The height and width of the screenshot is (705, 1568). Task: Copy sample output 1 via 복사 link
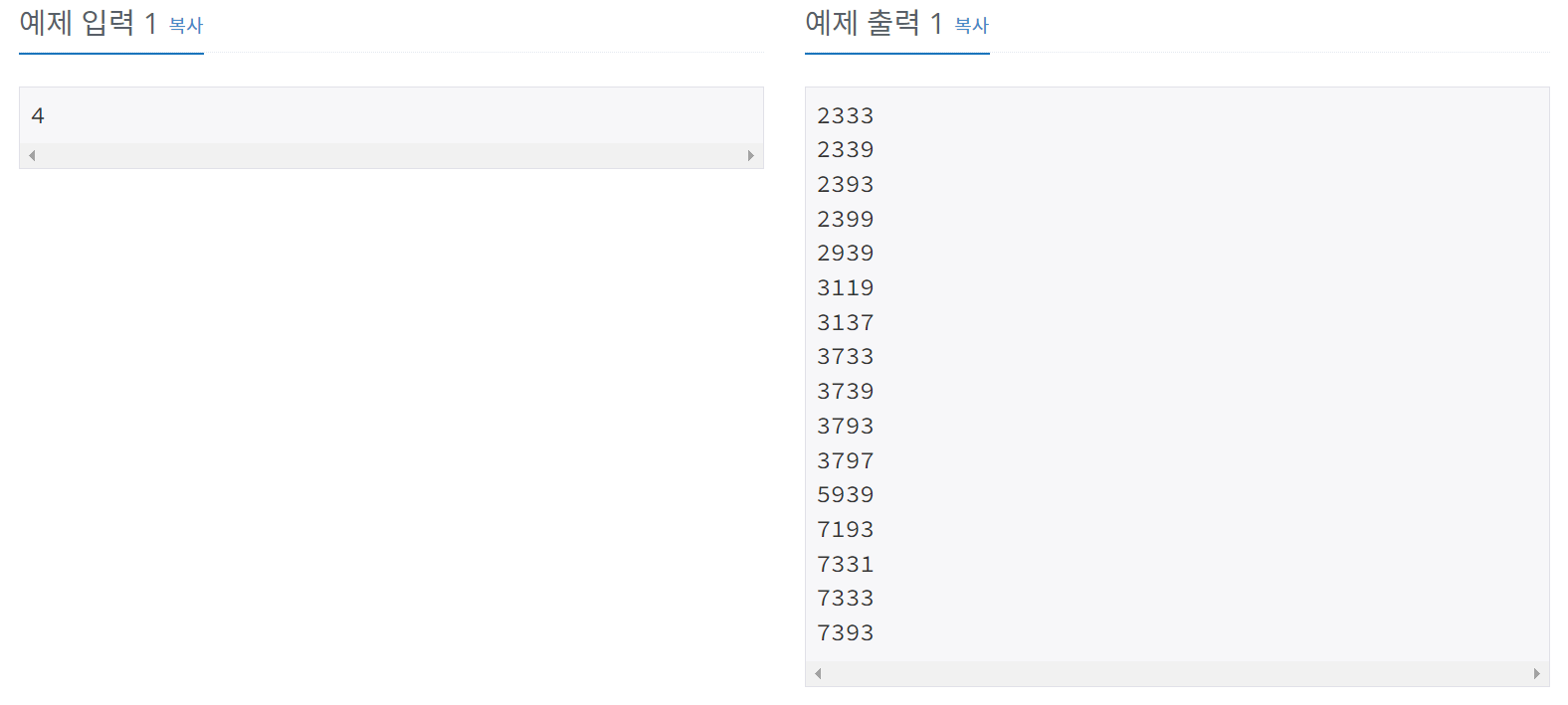click(x=972, y=26)
